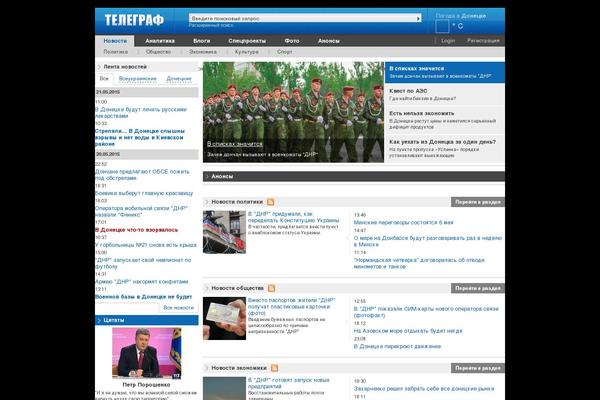Viewport: 600px width, 400px height.
Task: Open article Оператора мобильной связи назвали Феникс
Action: pyautogui.click(x=141, y=211)
